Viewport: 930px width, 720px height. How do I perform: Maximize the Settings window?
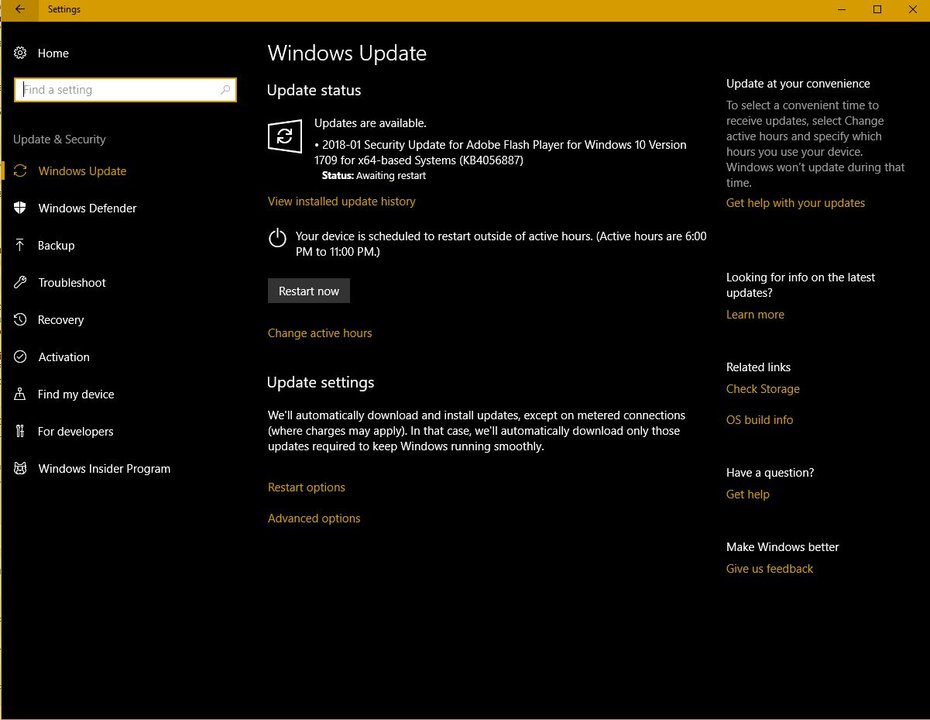pos(877,9)
